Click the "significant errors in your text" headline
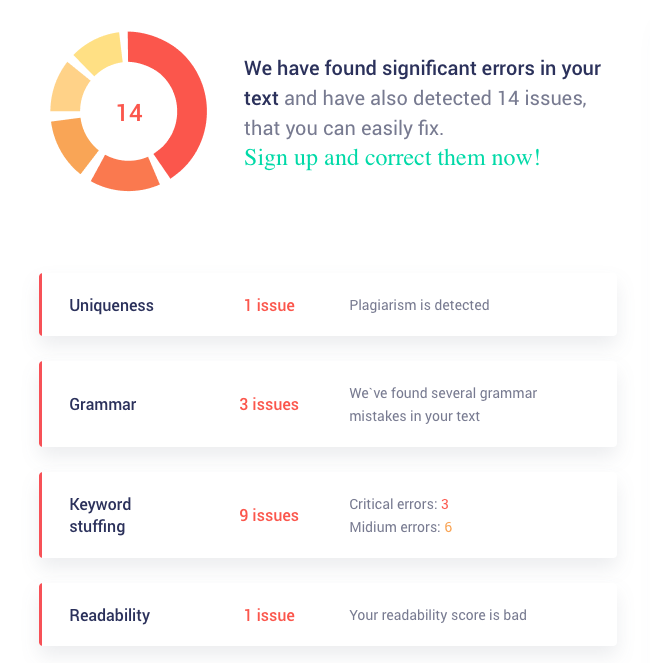This screenshot has width=650, height=663. point(422,70)
